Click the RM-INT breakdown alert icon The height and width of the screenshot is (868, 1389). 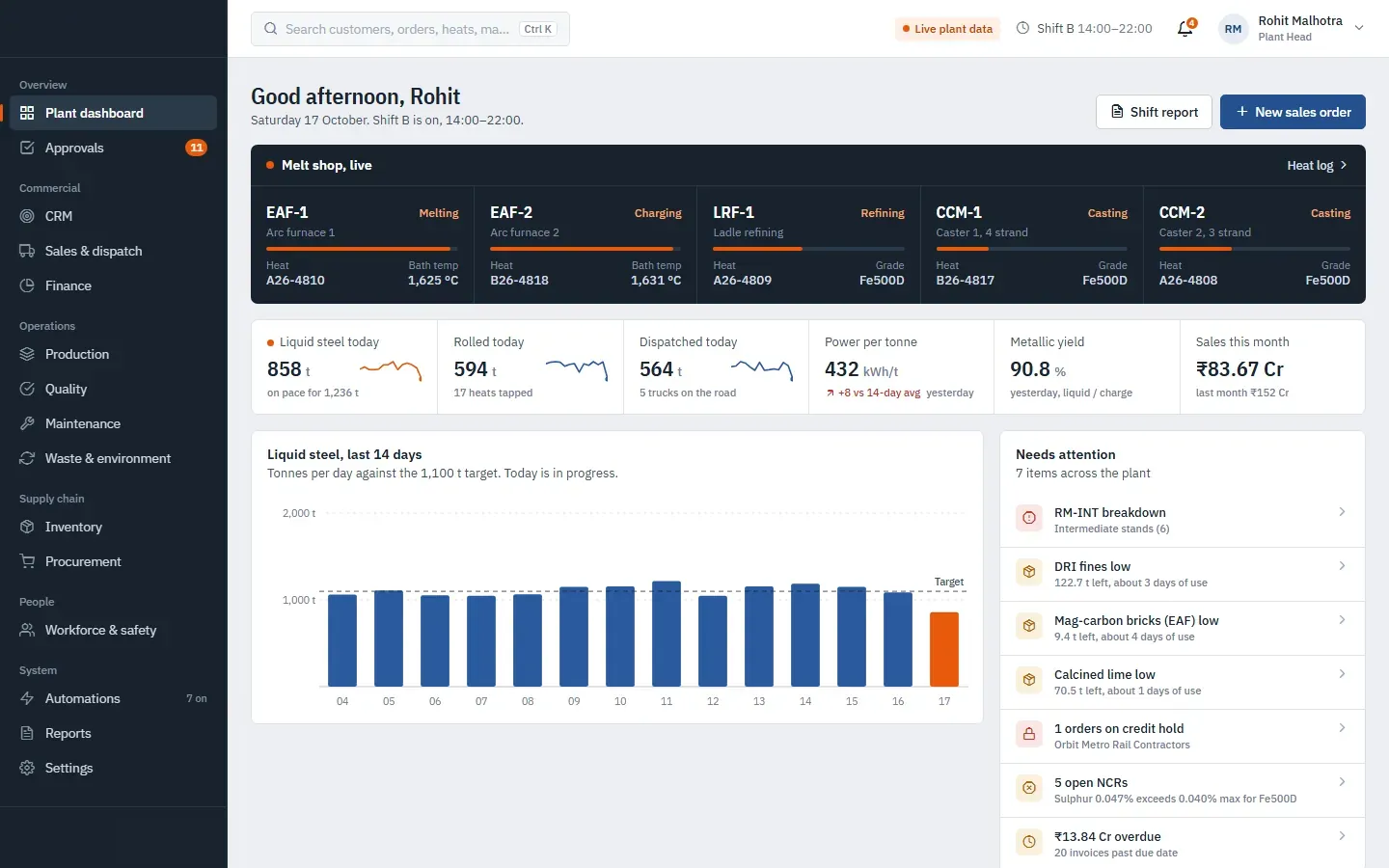[x=1029, y=518]
